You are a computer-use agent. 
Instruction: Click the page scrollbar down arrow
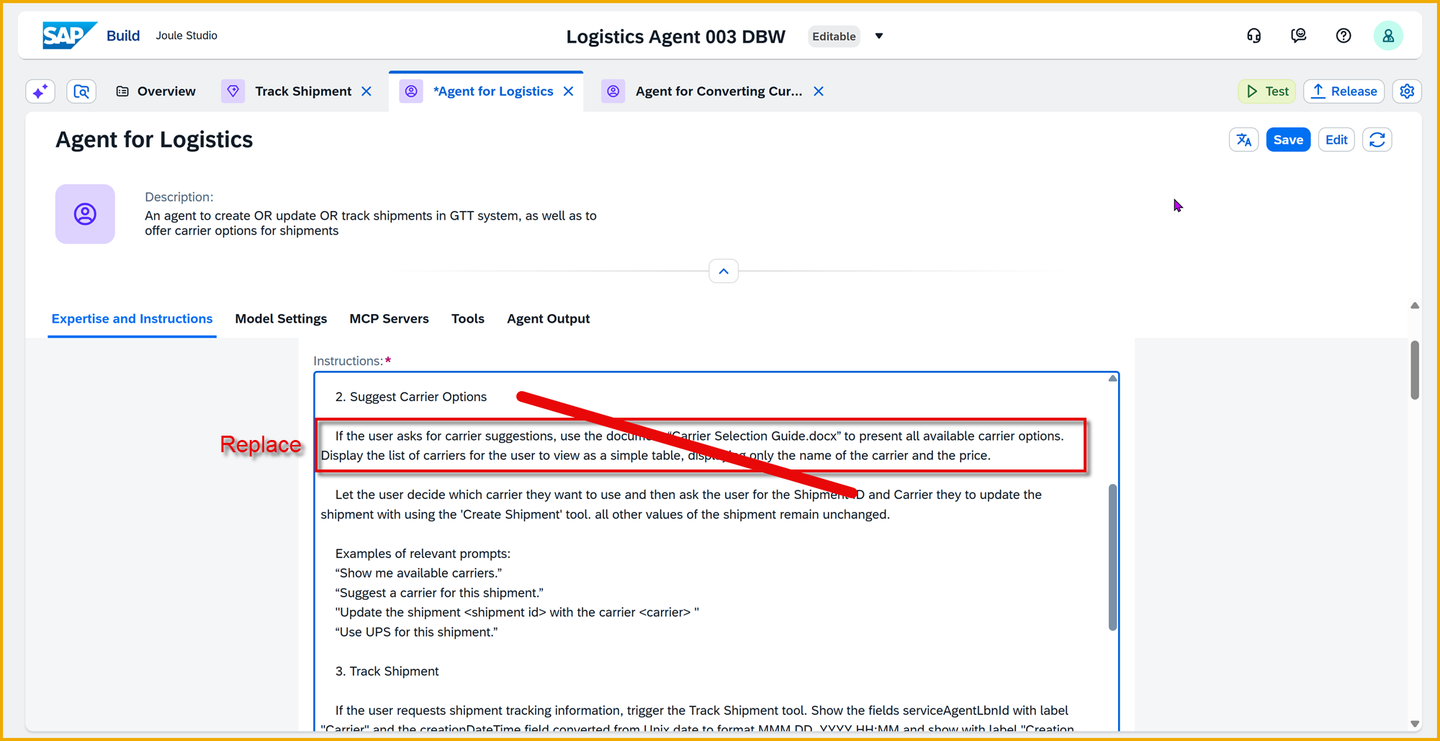tap(1415, 724)
